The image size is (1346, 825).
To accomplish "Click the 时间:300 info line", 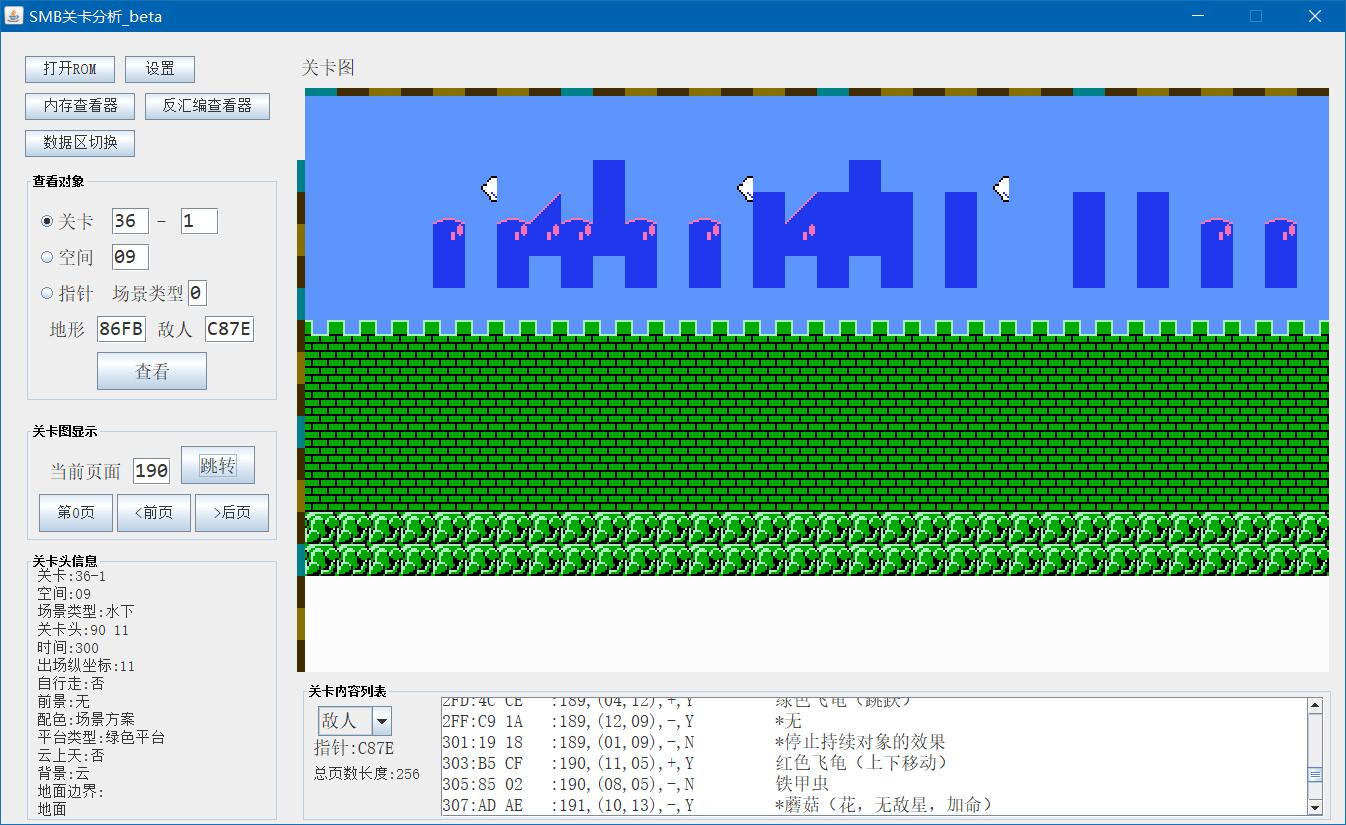I will [68, 648].
